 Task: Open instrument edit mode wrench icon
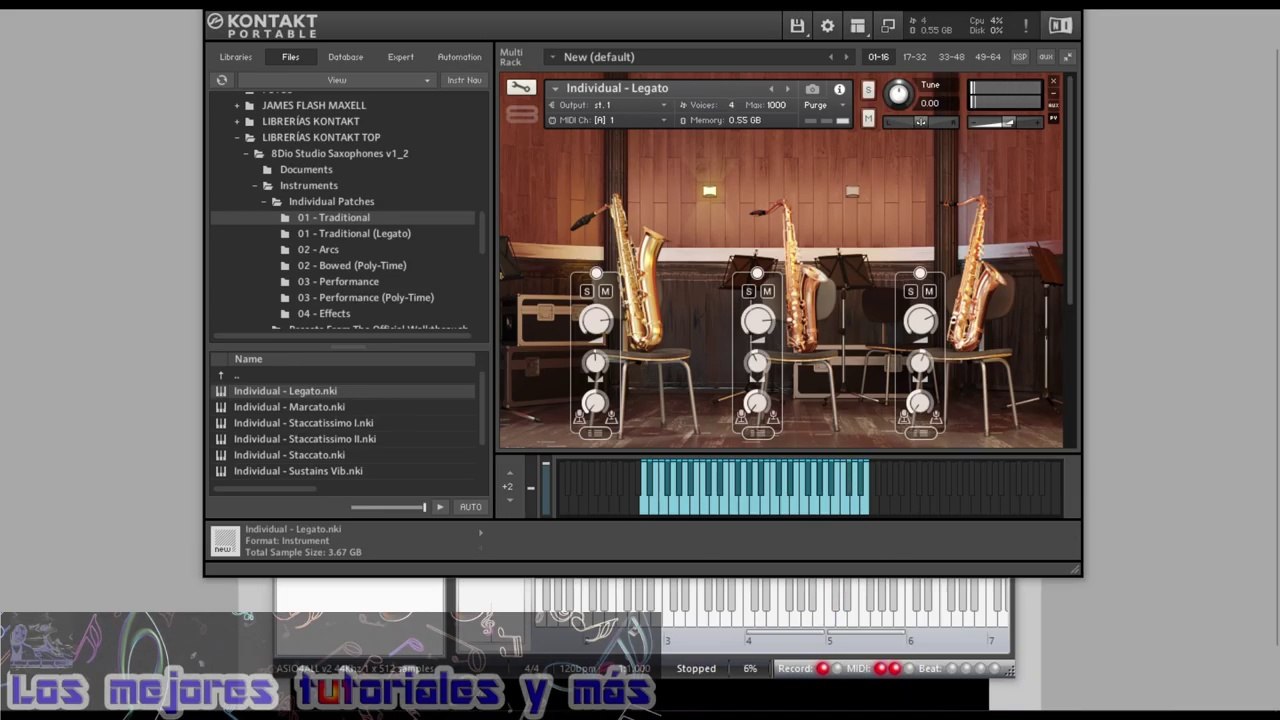[x=520, y=88]
